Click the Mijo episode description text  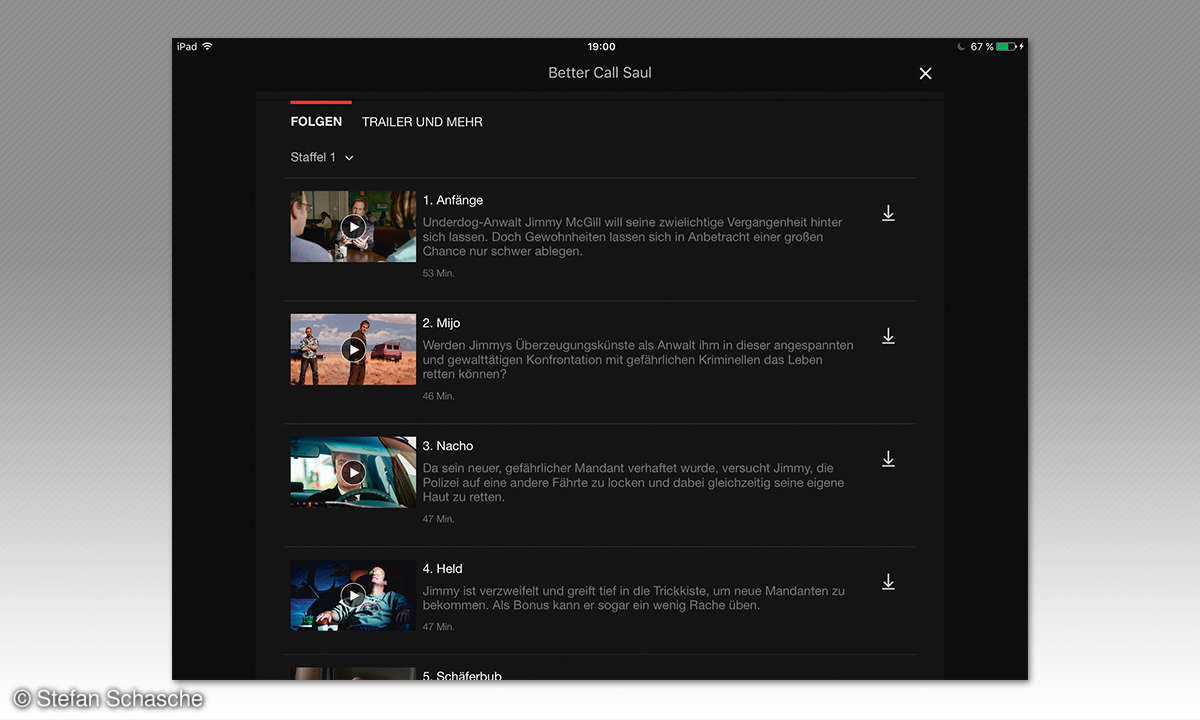(638, 360)
